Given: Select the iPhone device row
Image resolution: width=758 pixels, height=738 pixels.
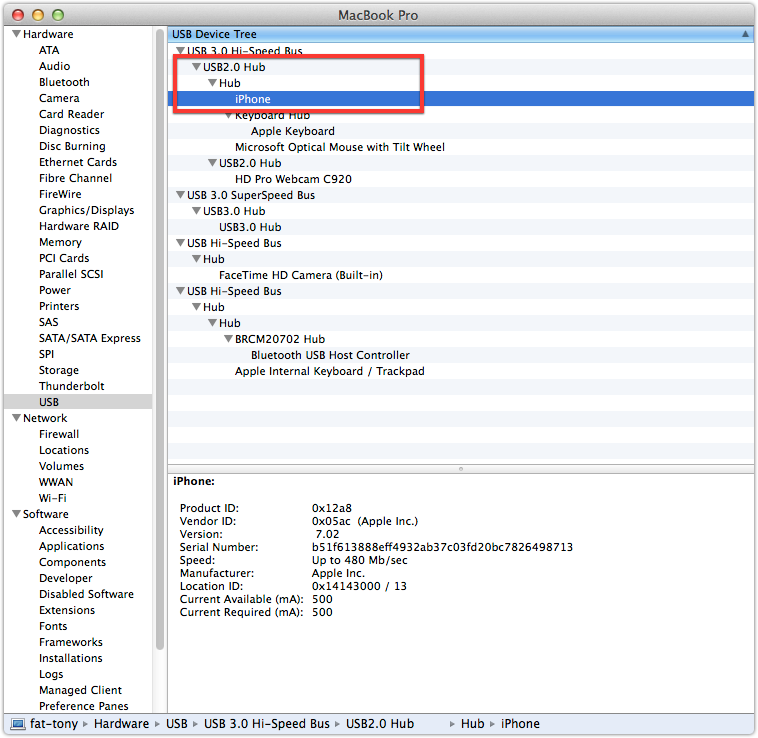Looking at the screenshot, I should [461, 99].
